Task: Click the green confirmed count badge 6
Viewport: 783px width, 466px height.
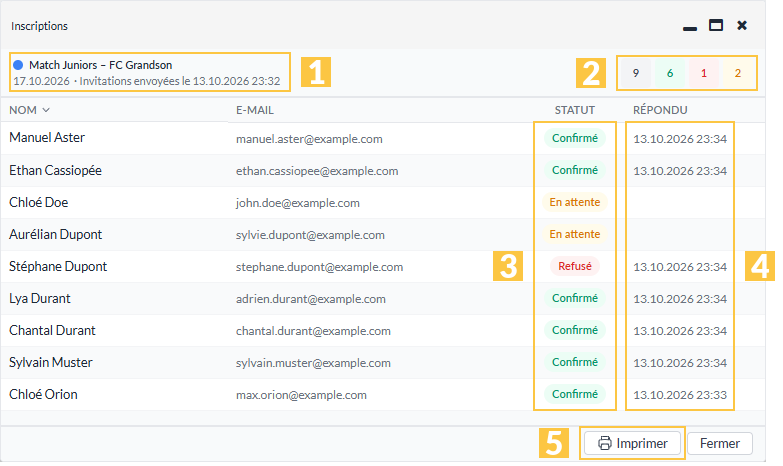Action: [x=670, y=73]
